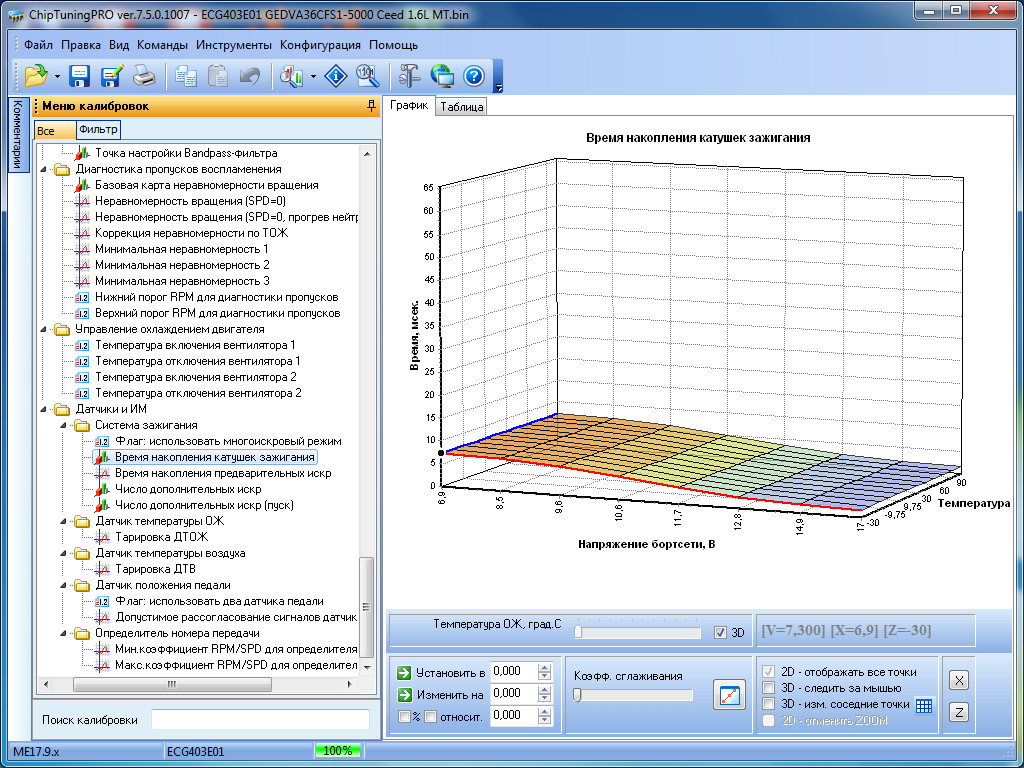The height and width of the screenshot is (768, 1024).
Task: Uncheck the 3D view checkbox
Action: pos(721,632)
